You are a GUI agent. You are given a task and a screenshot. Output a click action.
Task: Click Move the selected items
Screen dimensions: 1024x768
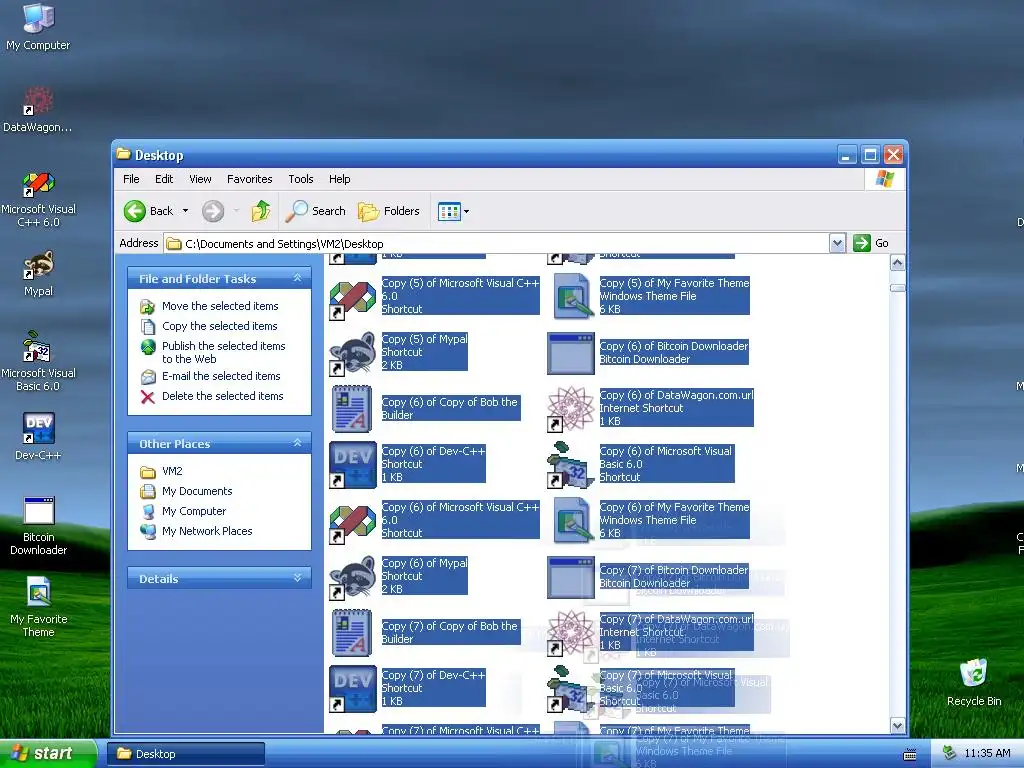pyautogui.click(x=219, y=306)
